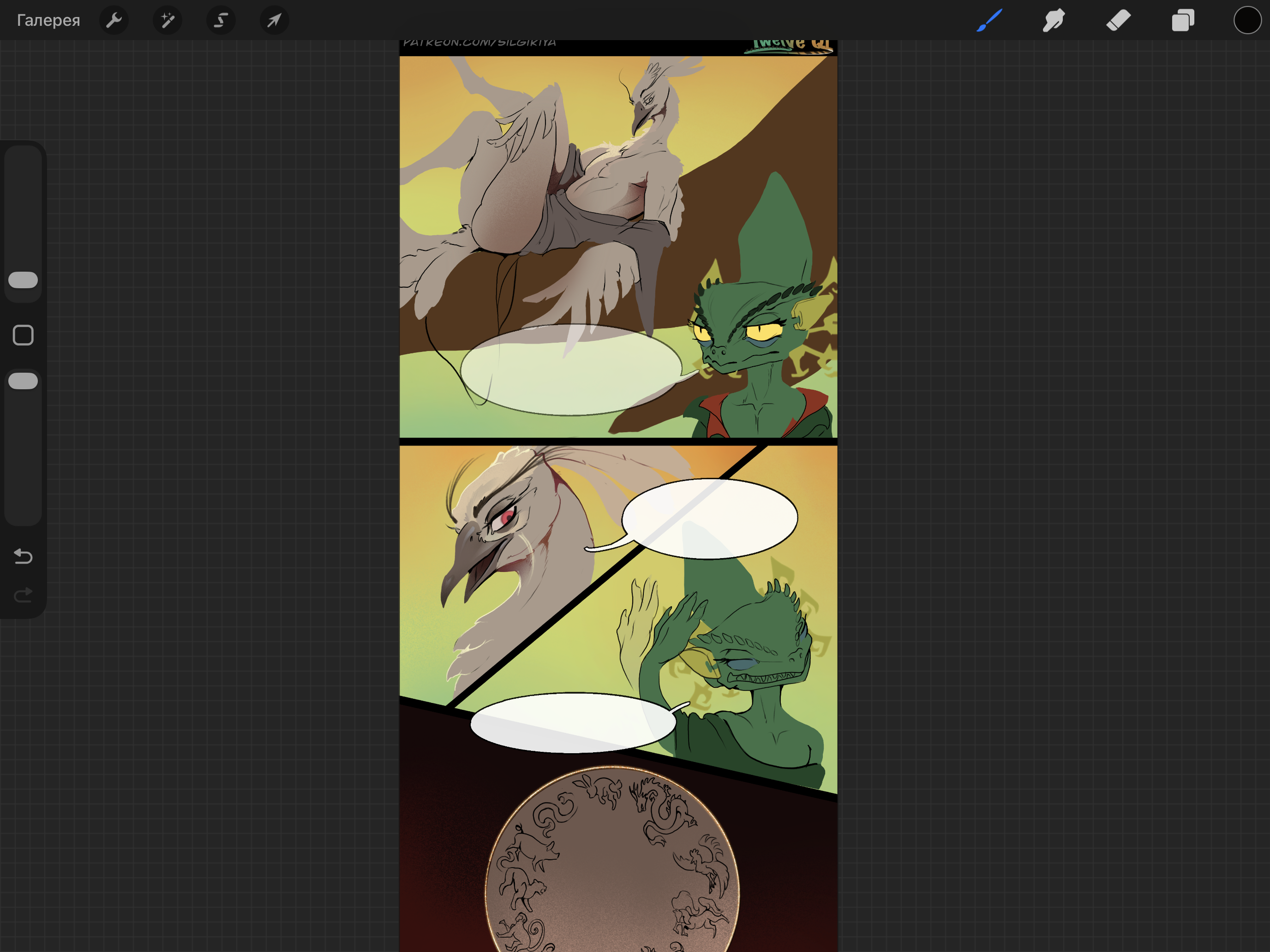Redo the undone action
Screen dimensions: 1270x952
click(x=23, y=595)
